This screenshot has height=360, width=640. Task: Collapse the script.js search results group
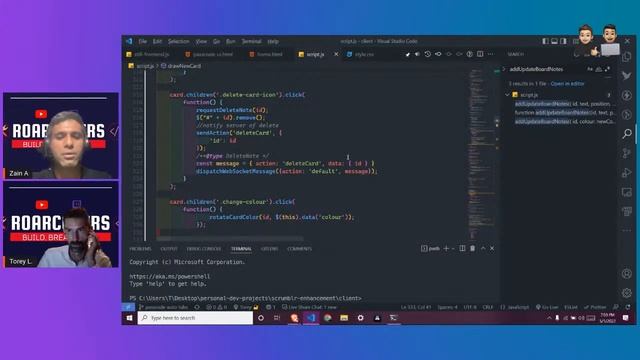click(507, 95)
